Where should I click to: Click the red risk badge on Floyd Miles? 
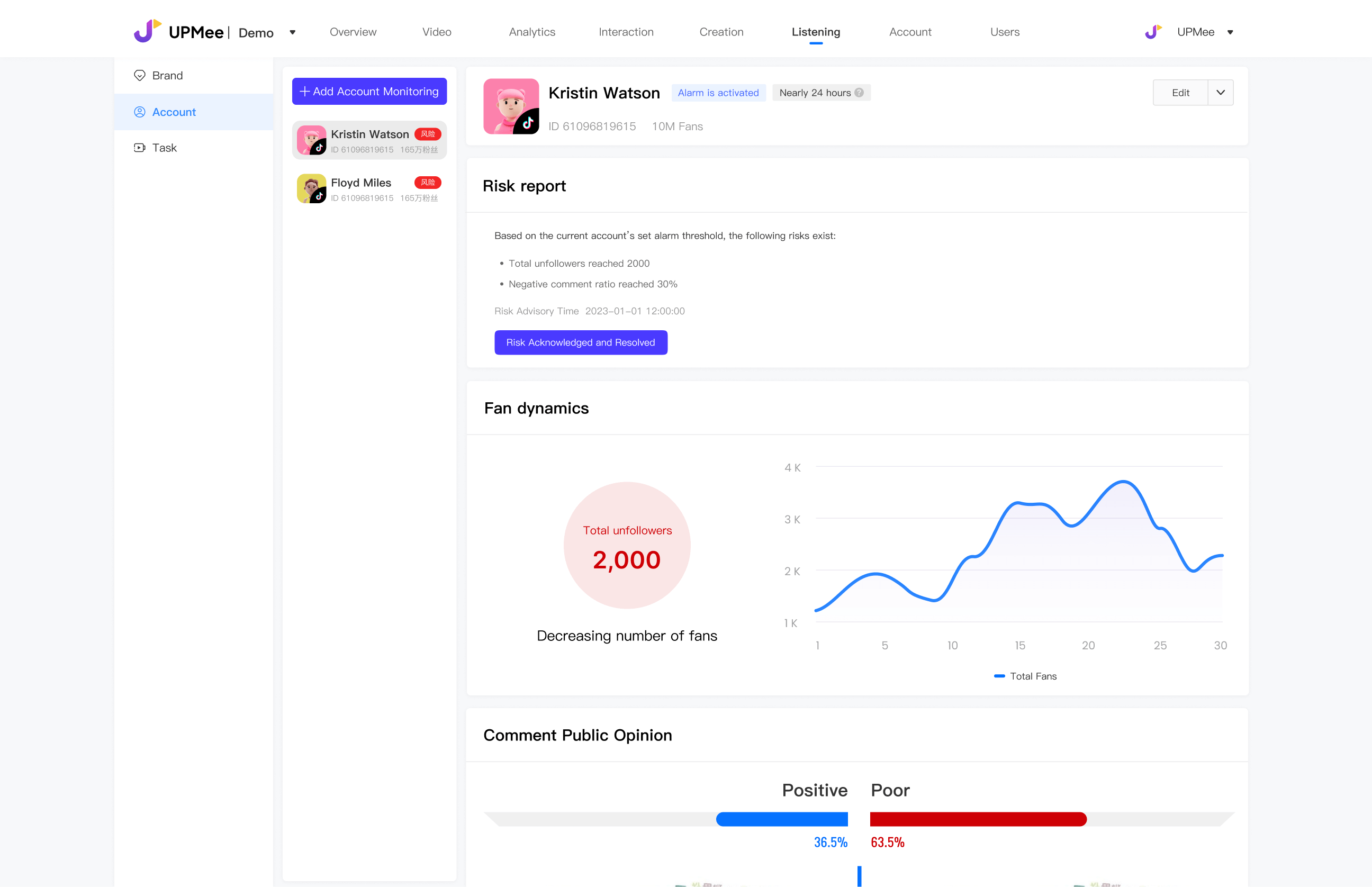pos(427,183)
